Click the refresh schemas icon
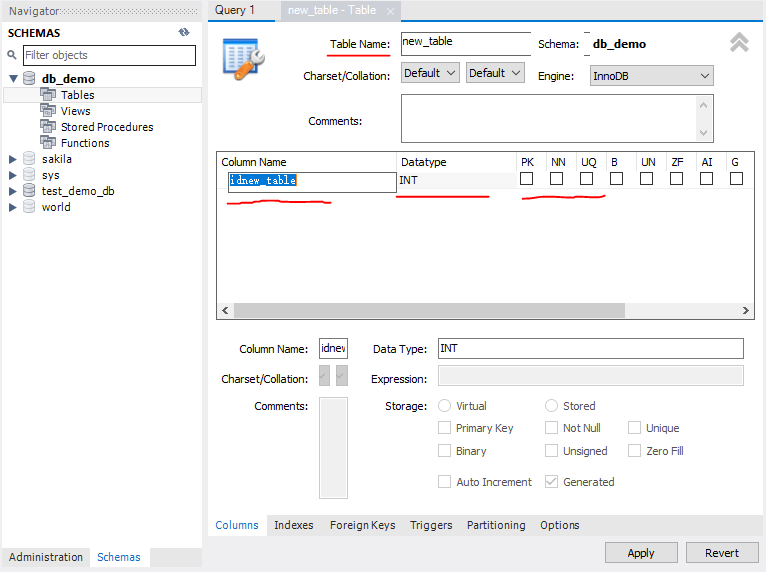This screenshot has height=572, width=766. [x=184, y=32]
